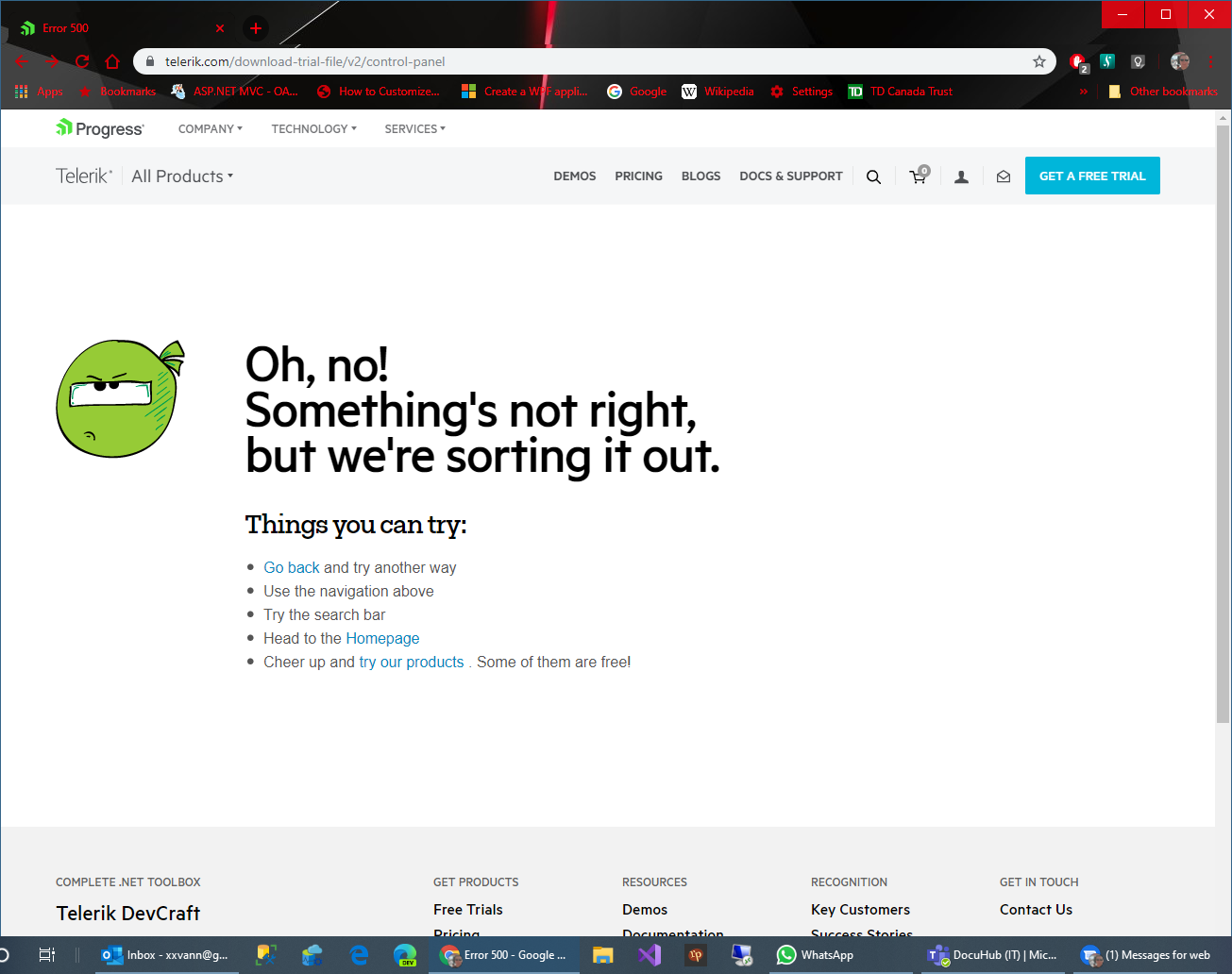Click the Progress logo
1232x974 pixels.
(100, 128)
